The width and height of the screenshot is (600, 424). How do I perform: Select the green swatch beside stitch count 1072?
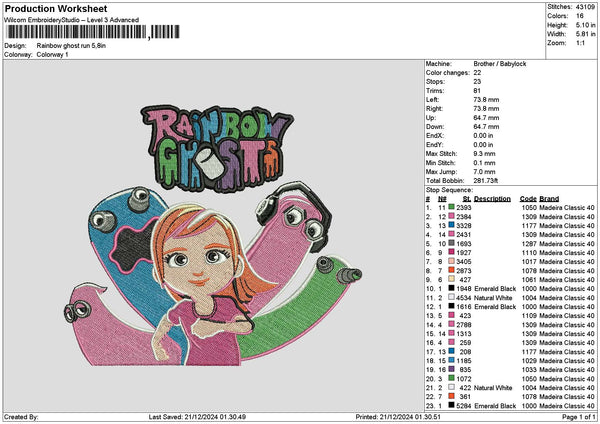(x=452, y=378)
